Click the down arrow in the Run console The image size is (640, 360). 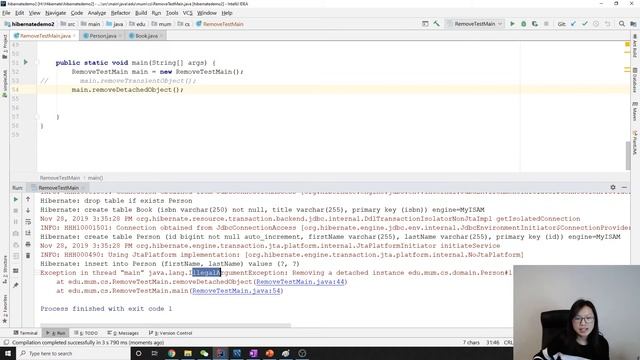click(x=28, y=211)
